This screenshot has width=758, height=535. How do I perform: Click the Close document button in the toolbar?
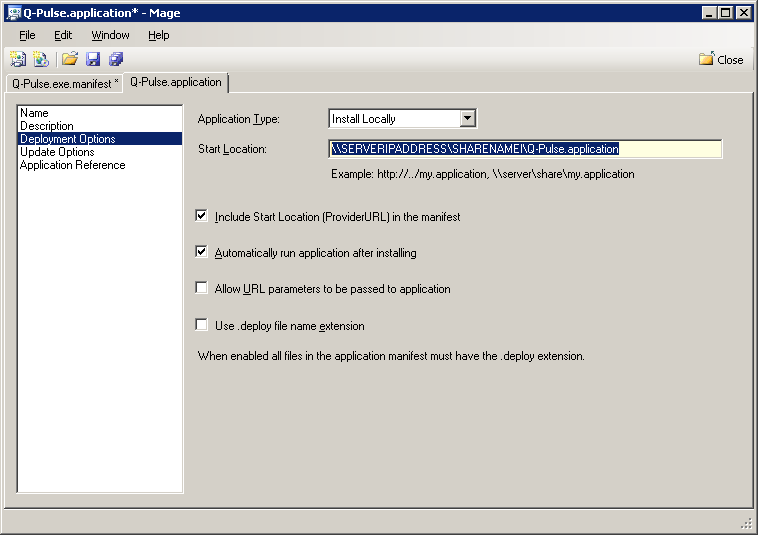pos(721,59)
